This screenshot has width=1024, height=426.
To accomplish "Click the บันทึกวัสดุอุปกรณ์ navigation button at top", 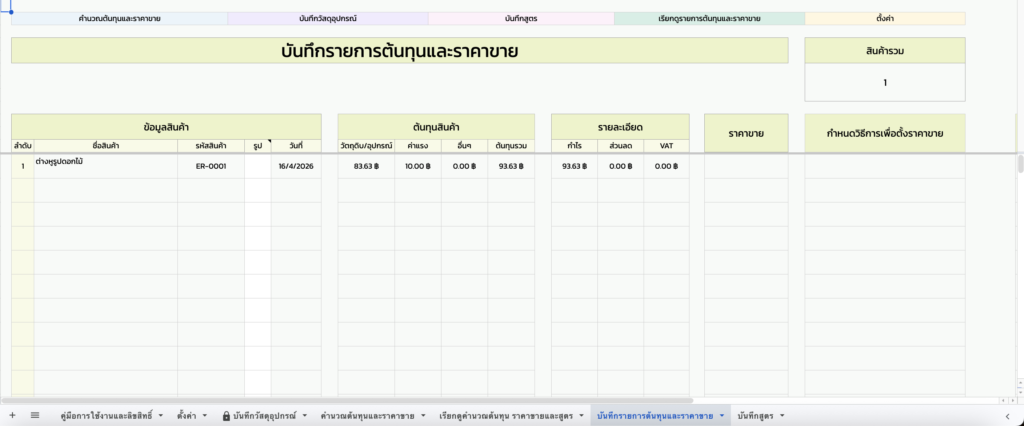I will click(x=328, y=18).
